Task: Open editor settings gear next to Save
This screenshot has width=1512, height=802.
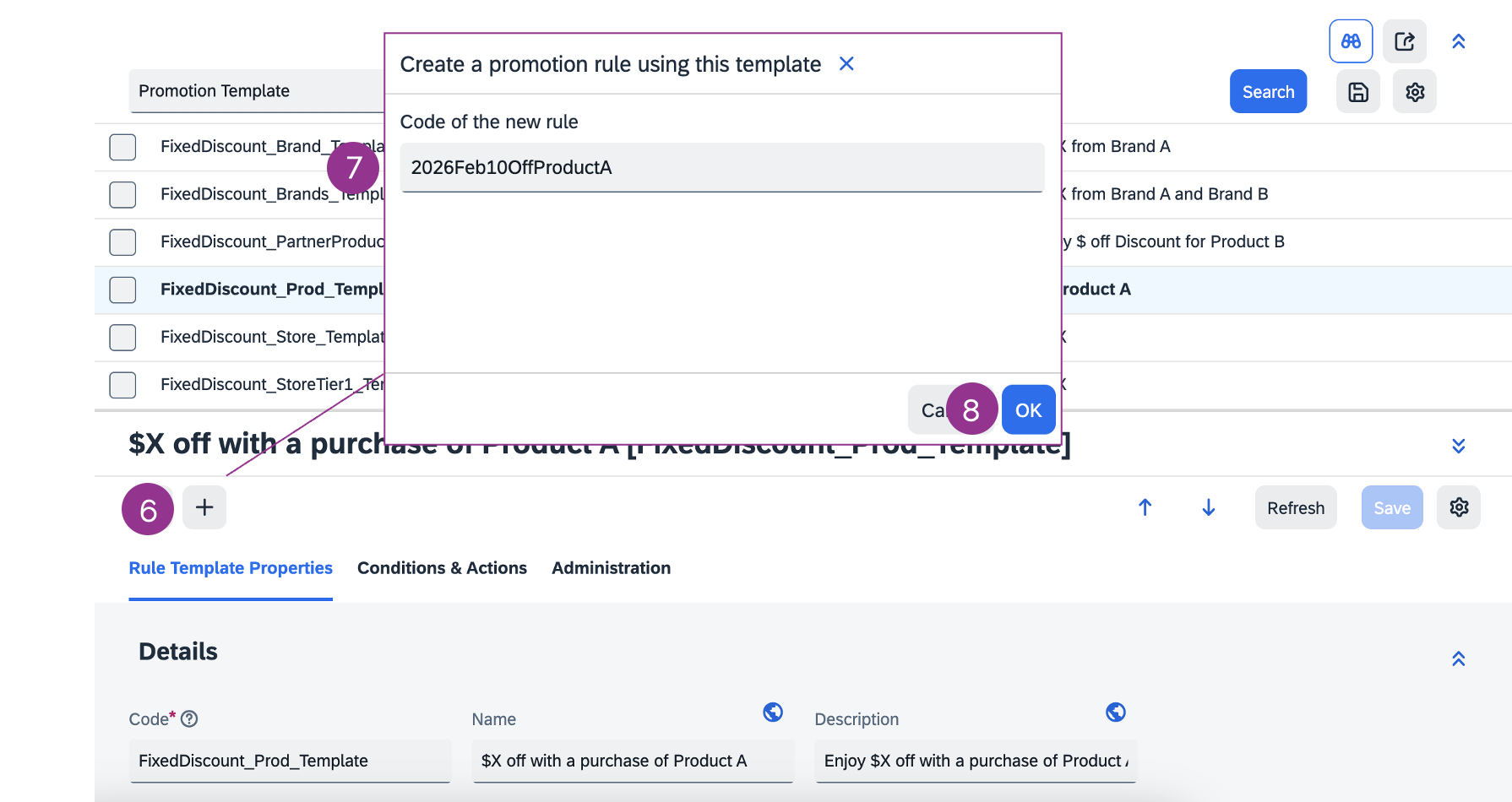Action: coord(1459,507)
